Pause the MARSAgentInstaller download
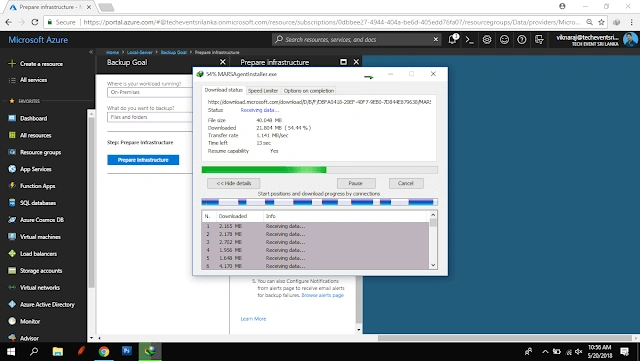This screenshot has height=361, width=640. [x=356, y=183]
